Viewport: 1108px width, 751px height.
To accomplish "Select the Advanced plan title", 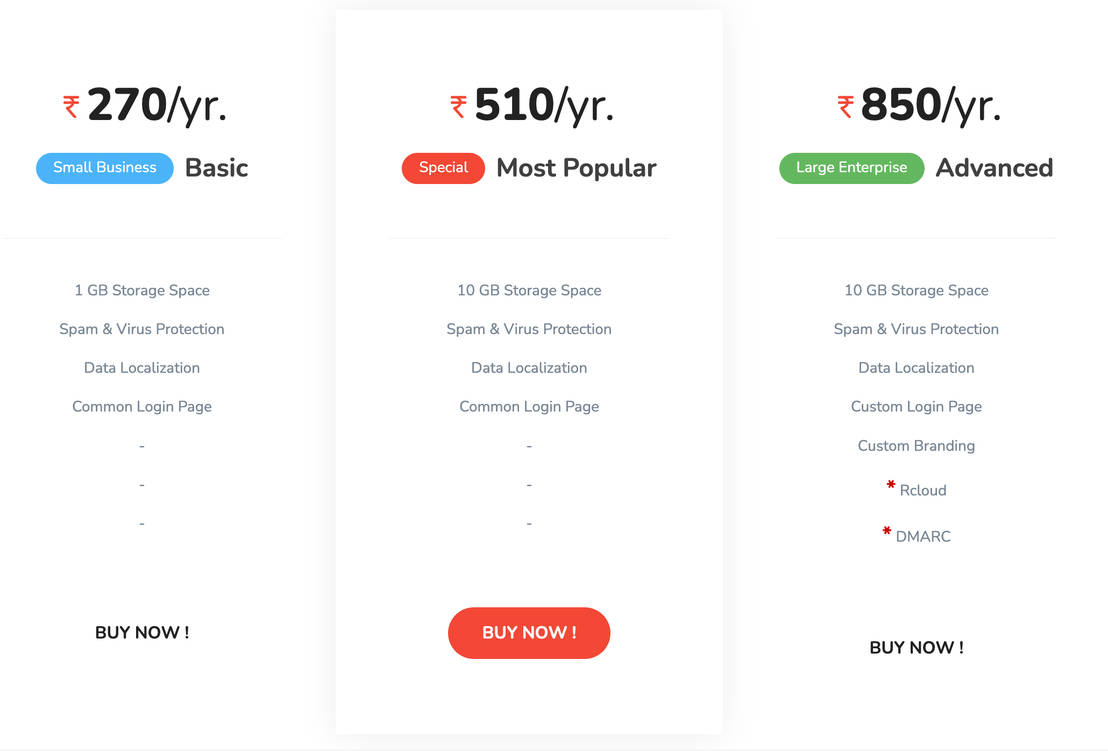I will (994, 168).
